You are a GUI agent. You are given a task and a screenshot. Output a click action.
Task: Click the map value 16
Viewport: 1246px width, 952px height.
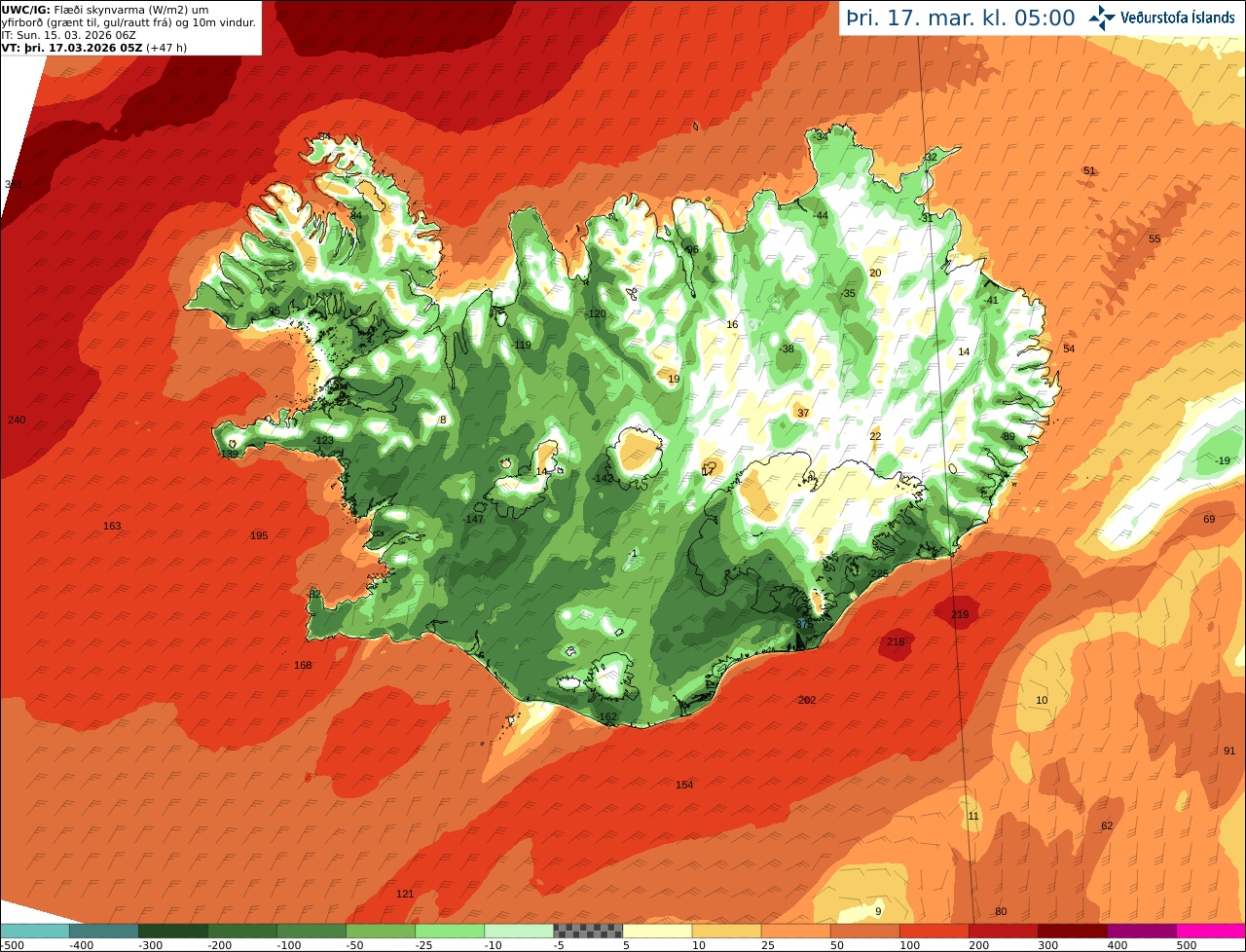click(x=732, y=324)
